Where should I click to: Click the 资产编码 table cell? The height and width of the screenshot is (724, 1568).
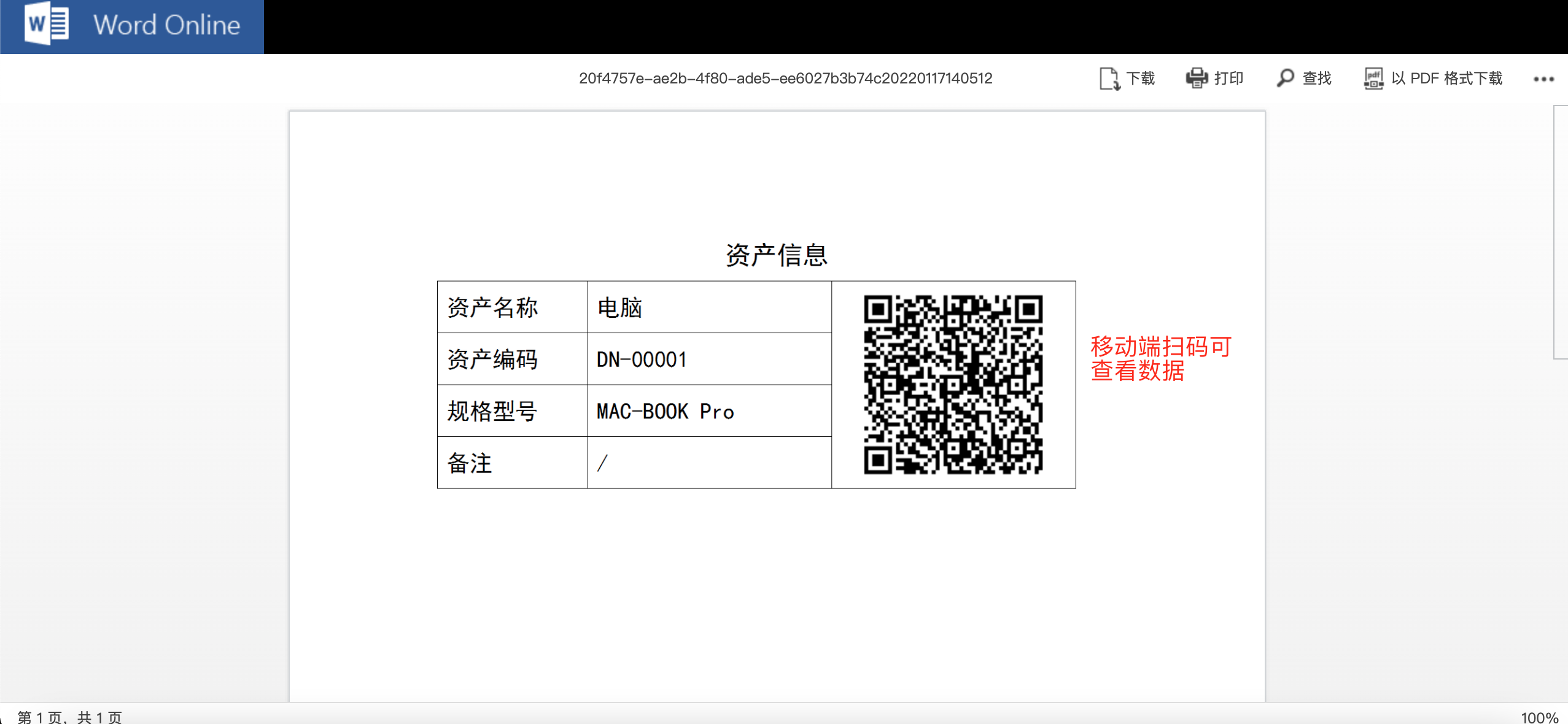(513, 359)
